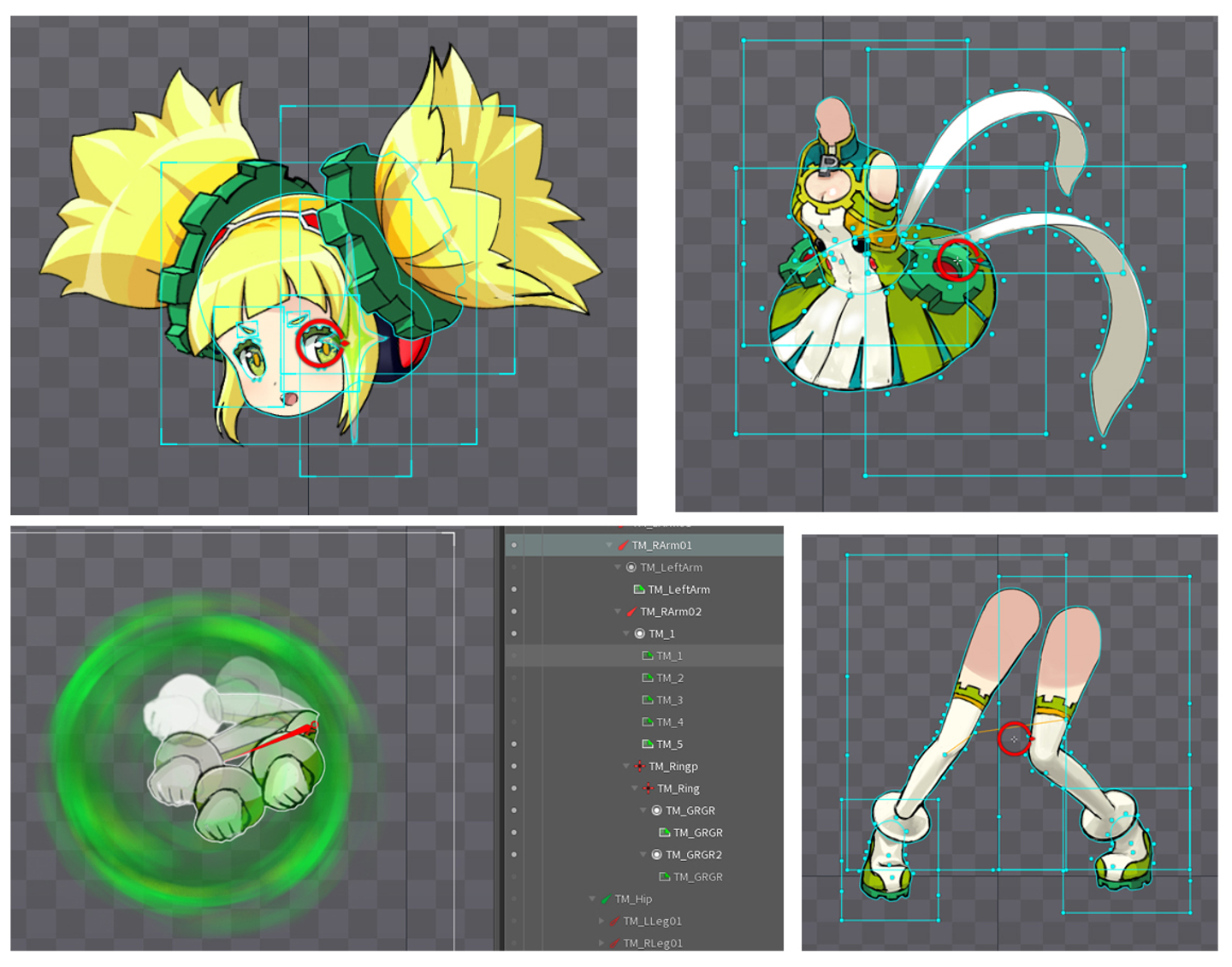The width and height of the screenshot is (1232, 967).
Task: Click the red bone icon beside TM_RArm01
Action: pyautogui.click(x=623, y=545)
